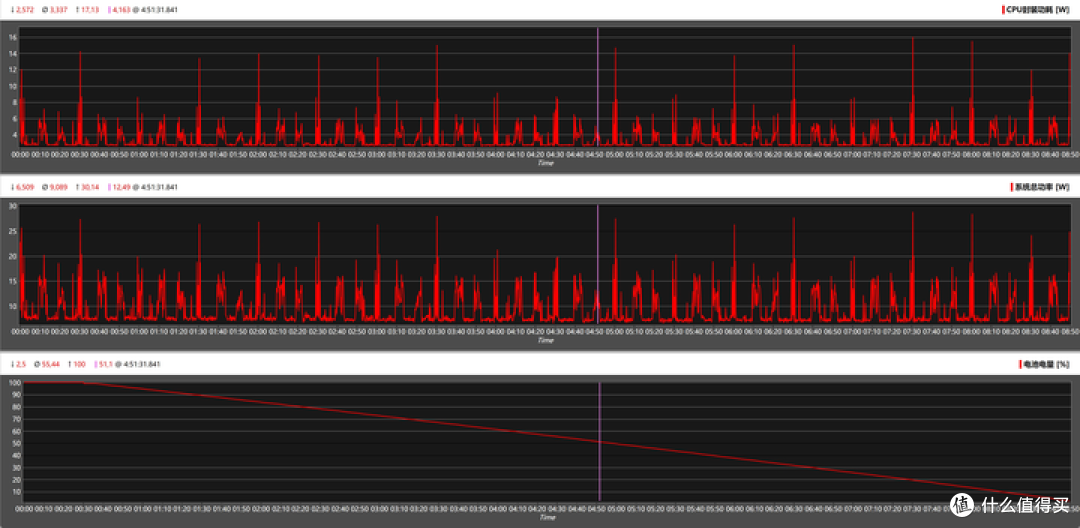Click the 电池电量 [%] legend label
This screenshot has height=528, width=1080.
[x=1046, y=364]
